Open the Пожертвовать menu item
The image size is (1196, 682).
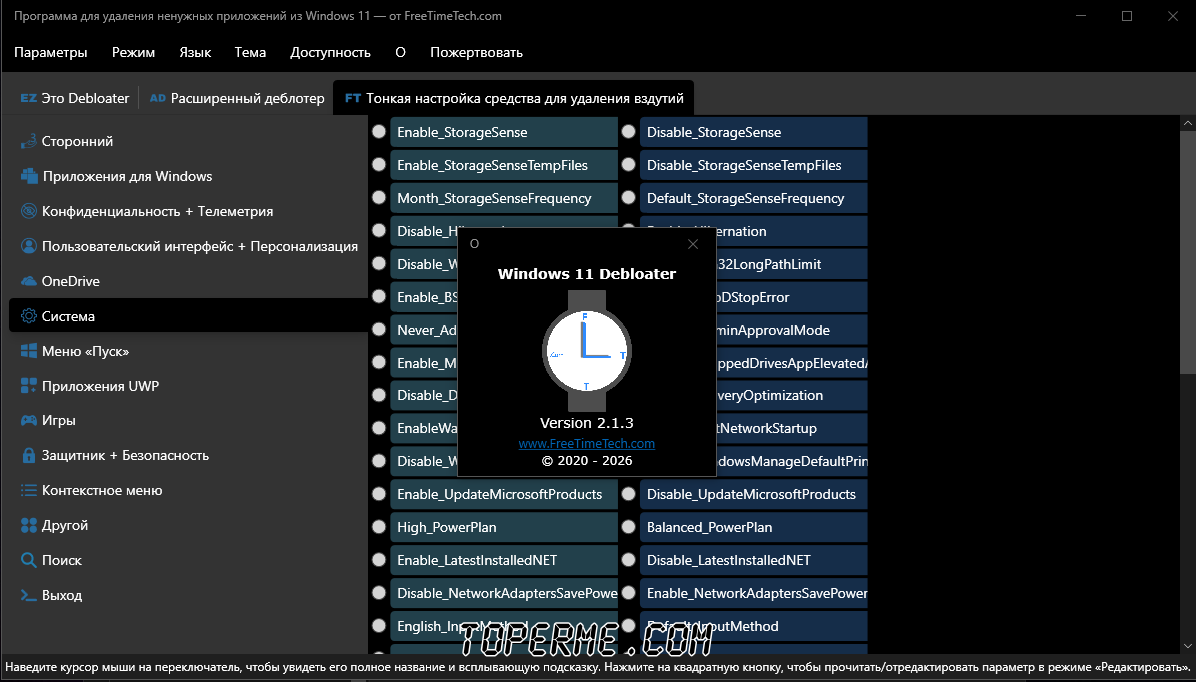(x=477, y=53)
